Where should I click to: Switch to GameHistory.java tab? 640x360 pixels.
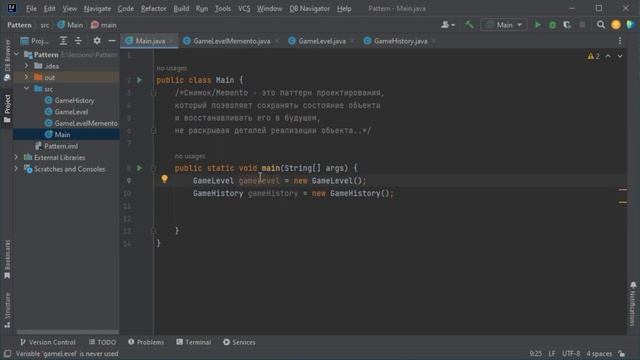(x=400, y=41)
